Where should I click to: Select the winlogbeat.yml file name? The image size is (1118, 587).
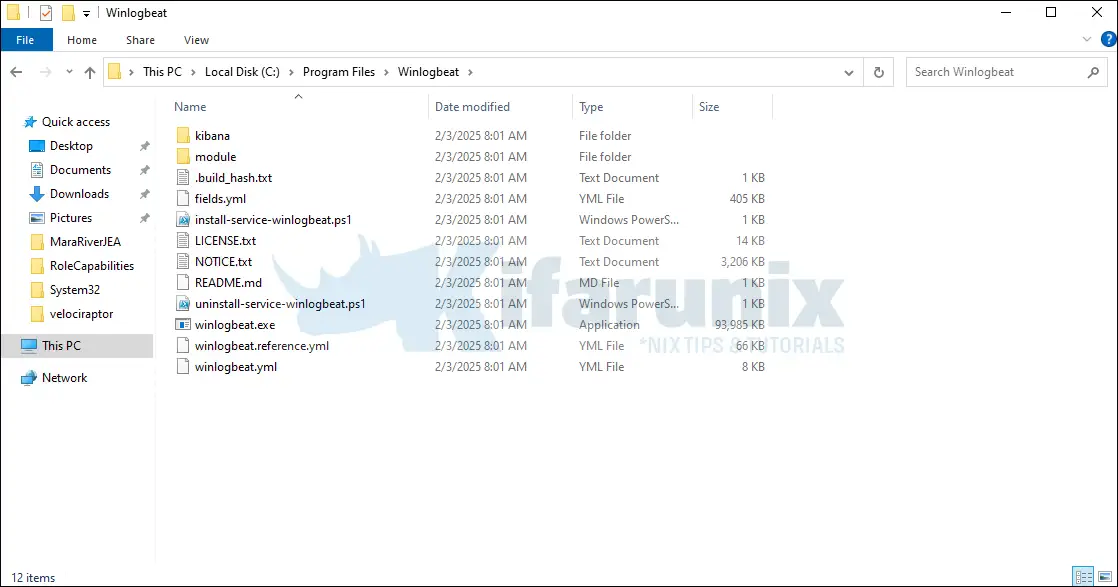(236, 367)
